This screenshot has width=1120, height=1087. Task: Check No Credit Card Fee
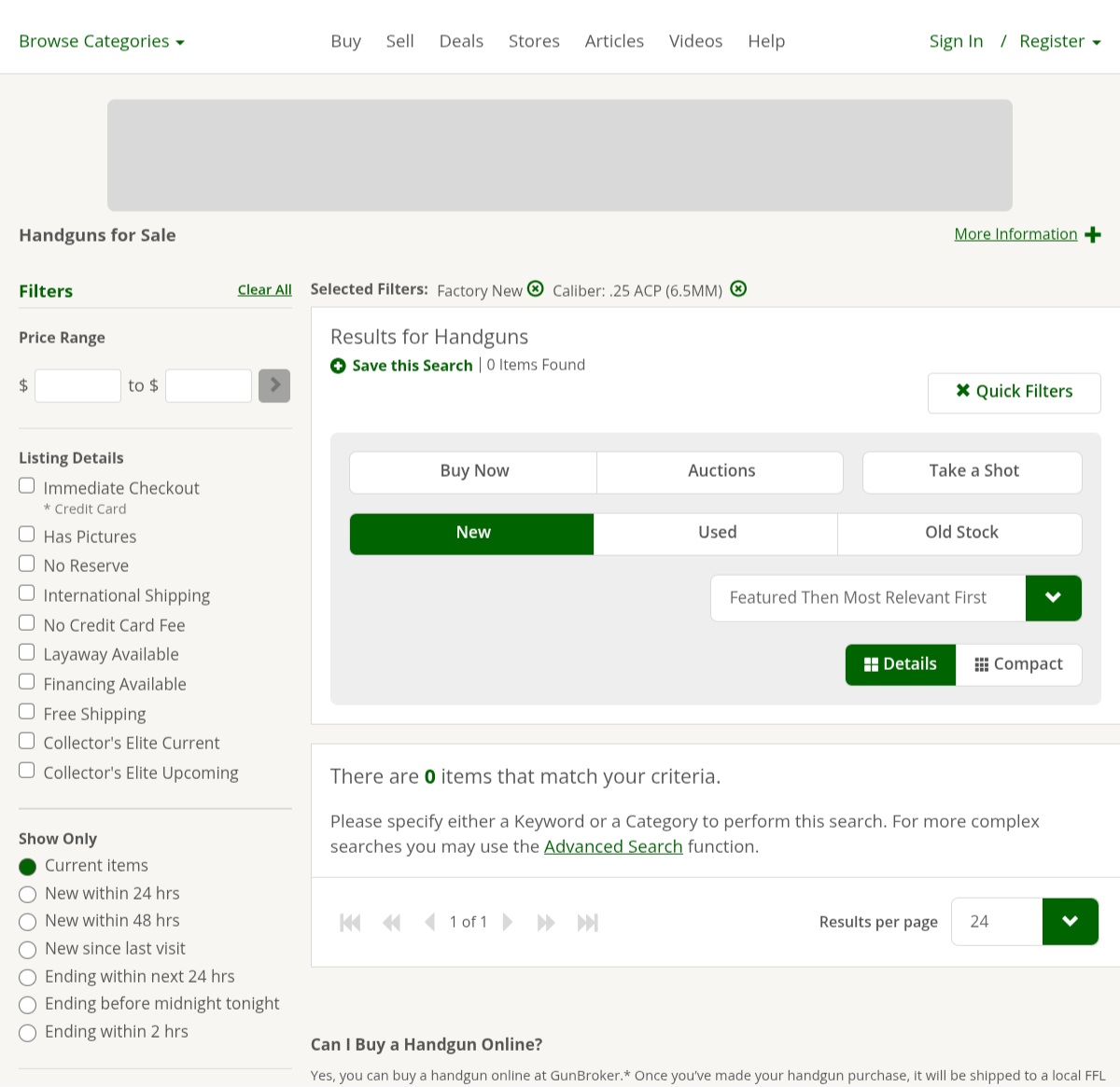pyautogui.click(x=27, y=622)
